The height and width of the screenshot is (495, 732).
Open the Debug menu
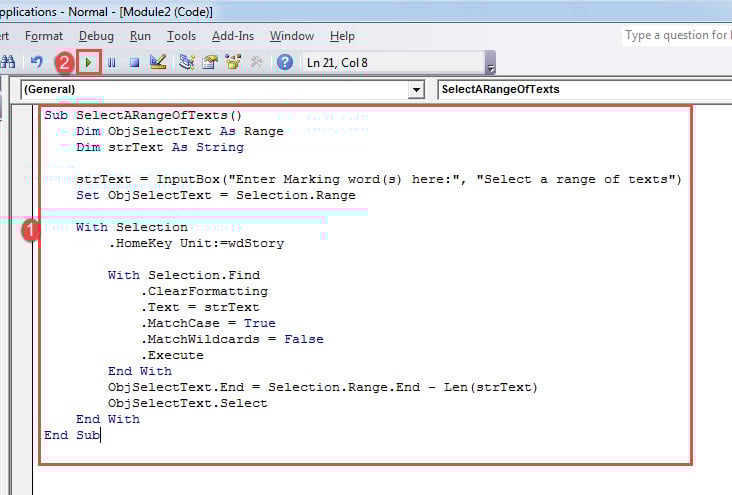[97, 36]
